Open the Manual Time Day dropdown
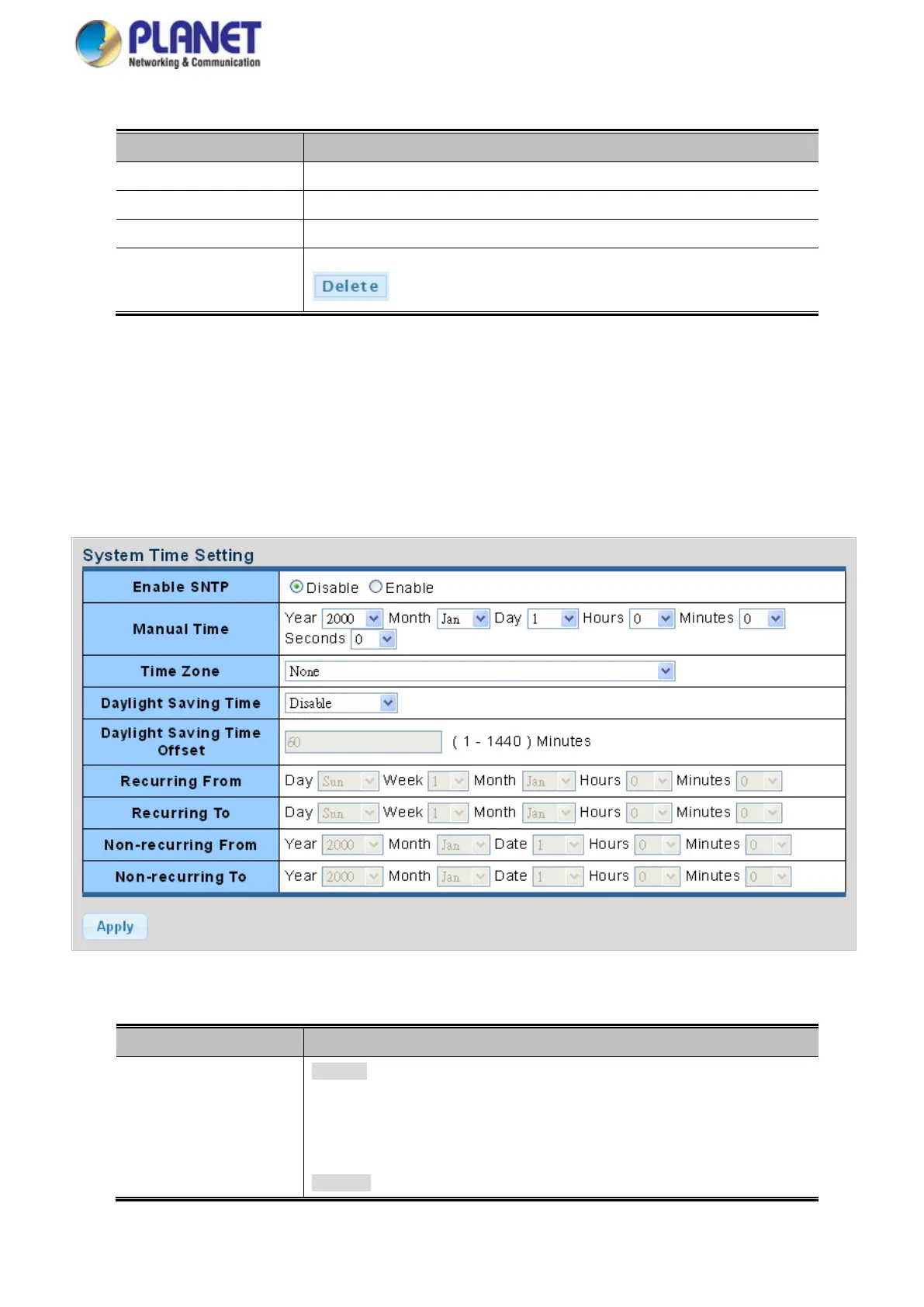The image size is (924, 1307). point(552,619)
